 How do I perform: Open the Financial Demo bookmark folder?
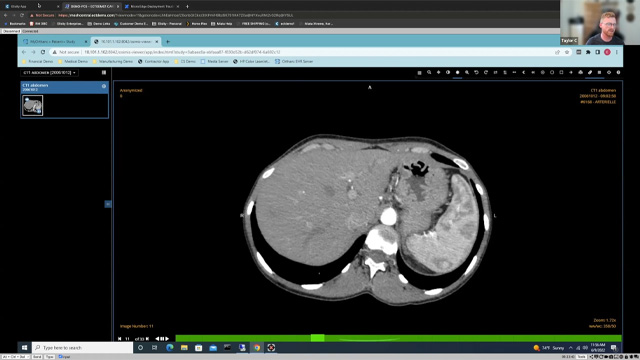click(x=38, y=62)
